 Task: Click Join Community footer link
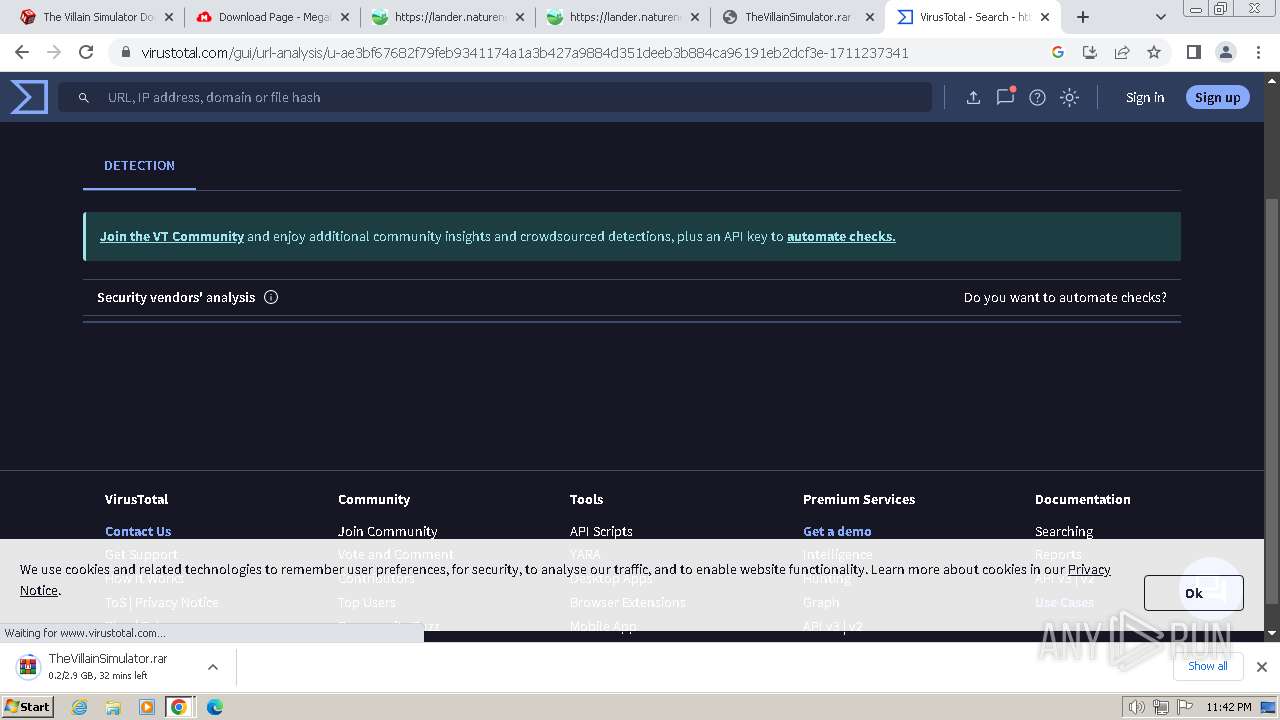click(x=388, y=531)
